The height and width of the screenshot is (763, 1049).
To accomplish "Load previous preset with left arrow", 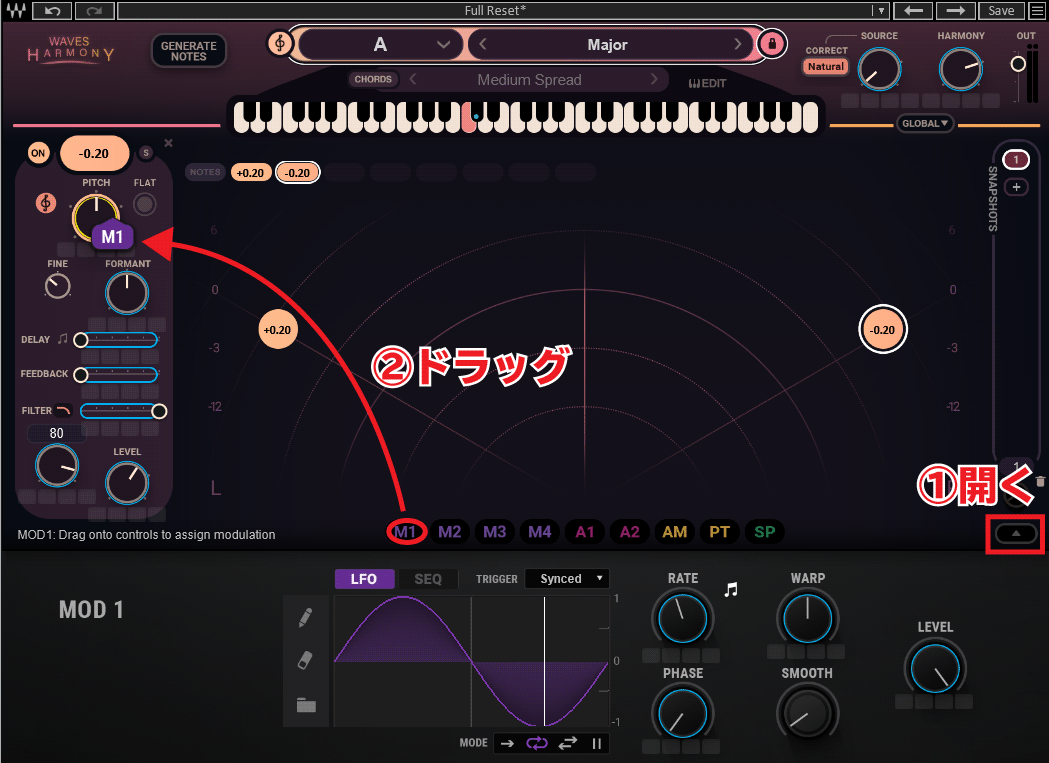I will tap(913, 11).
